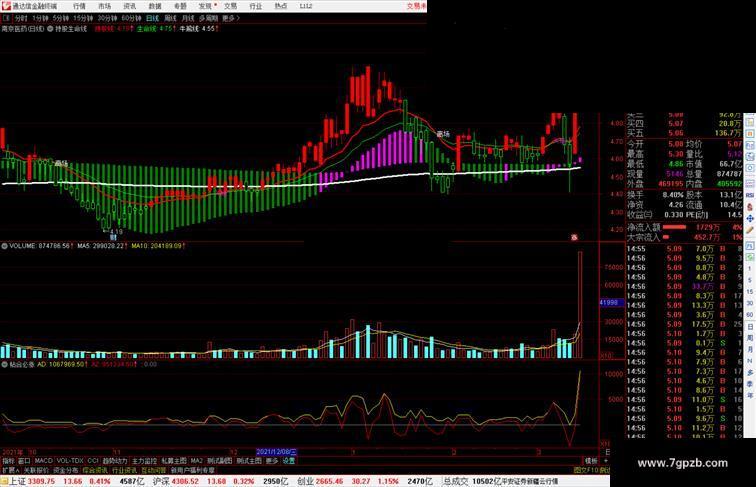Open the 关联报价 tab
This screenshot has width=756, height=487.
(x=36, y=470)
